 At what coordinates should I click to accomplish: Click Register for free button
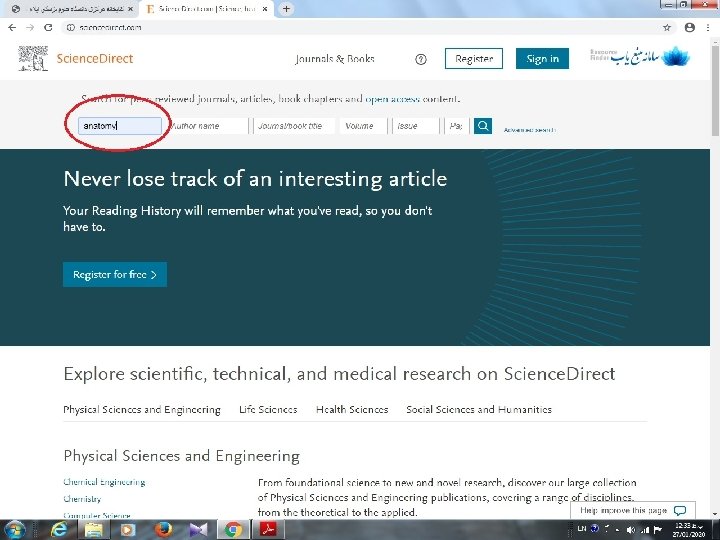[115, 275]
